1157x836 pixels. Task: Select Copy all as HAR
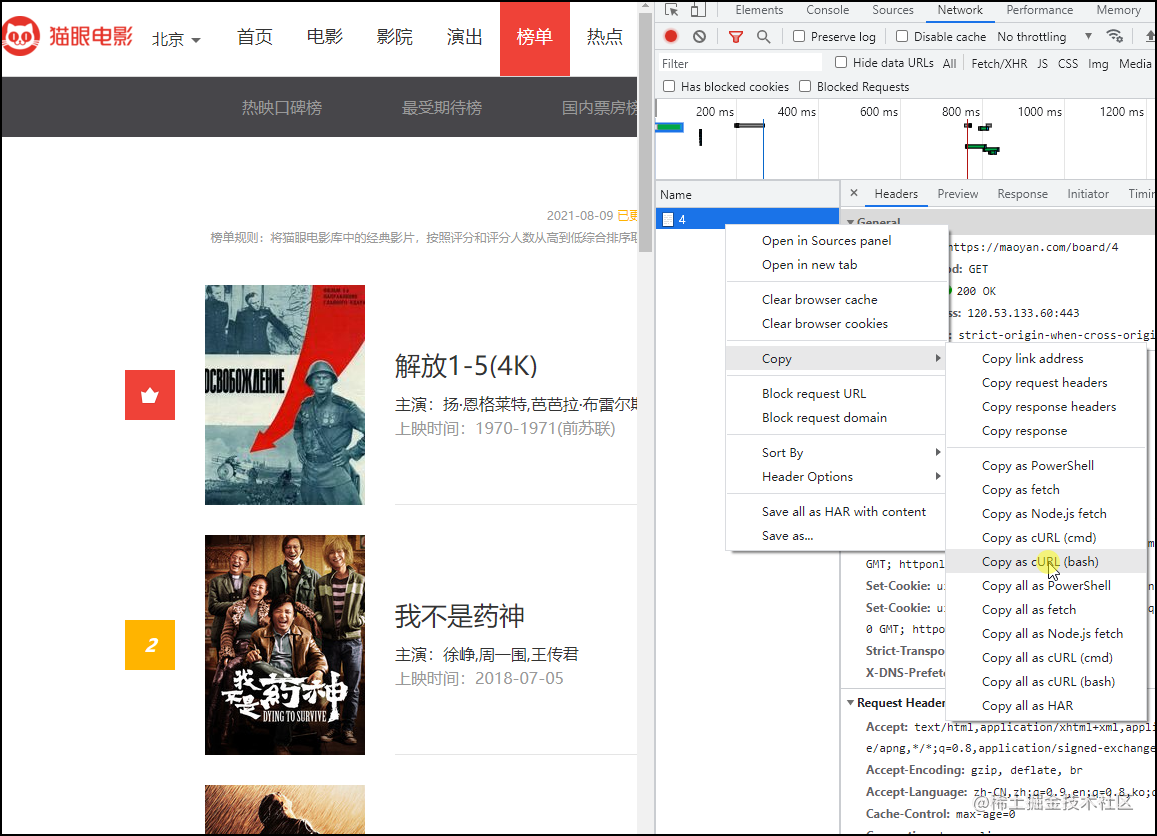pos(1046,705)
